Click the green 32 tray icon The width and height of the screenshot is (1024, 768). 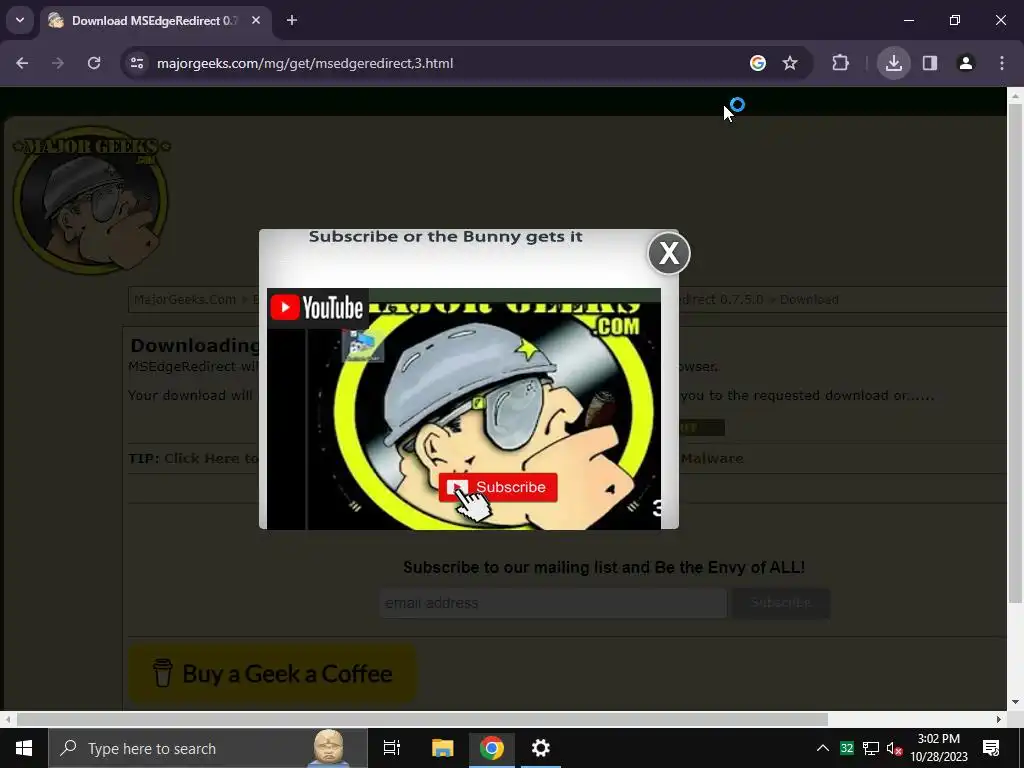(x=847, y=748)
